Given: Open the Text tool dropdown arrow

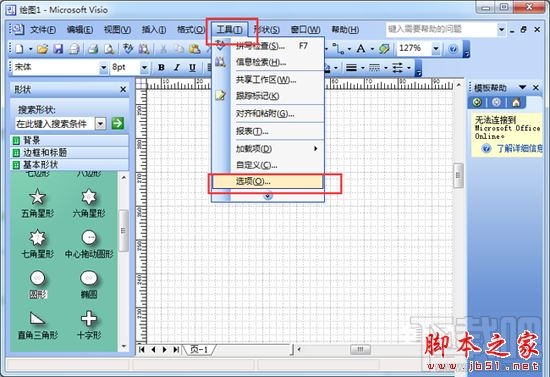Looking at the screenshot, I should pos(372,49).
